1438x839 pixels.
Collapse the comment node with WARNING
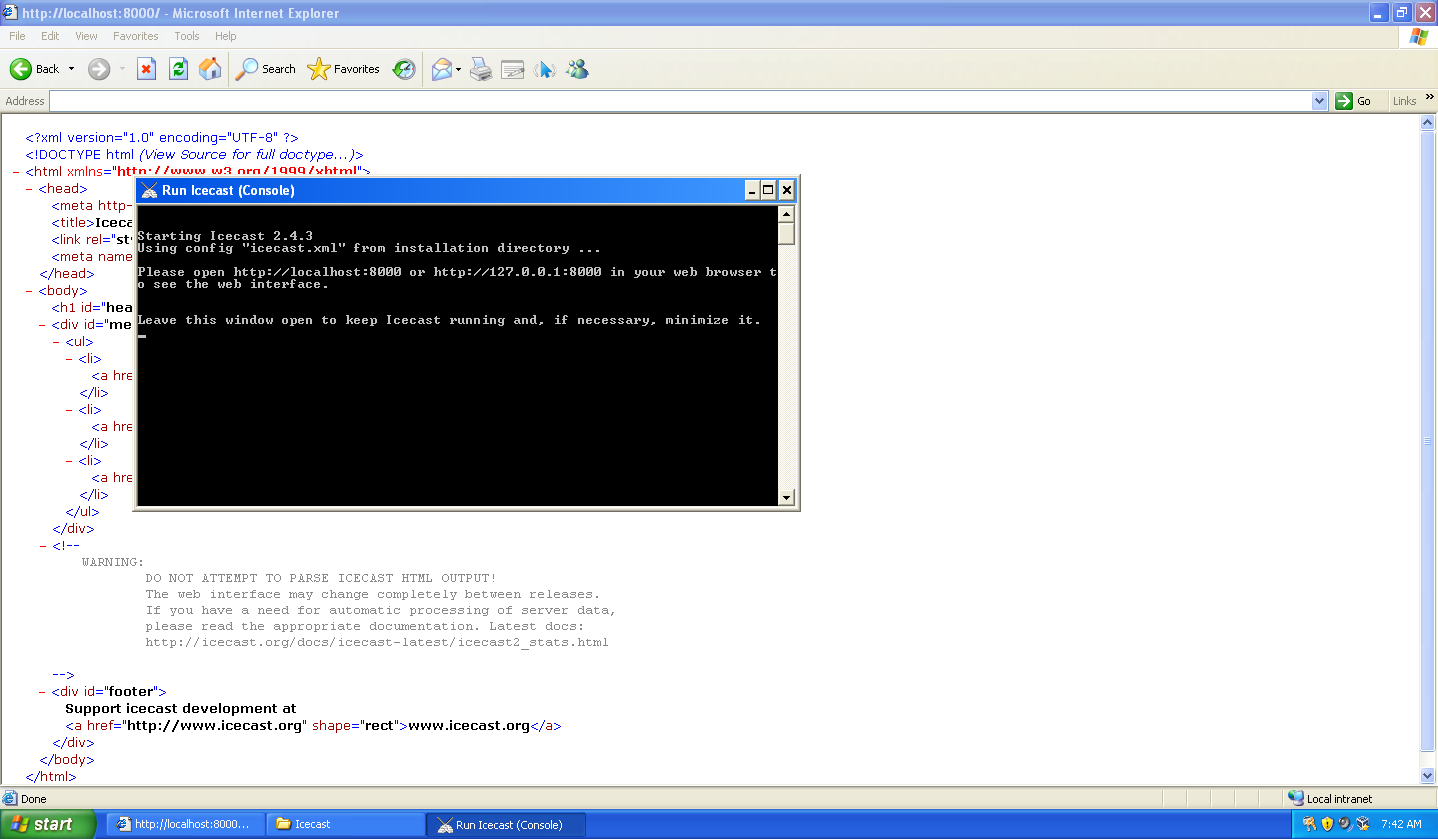coord(43,546)
